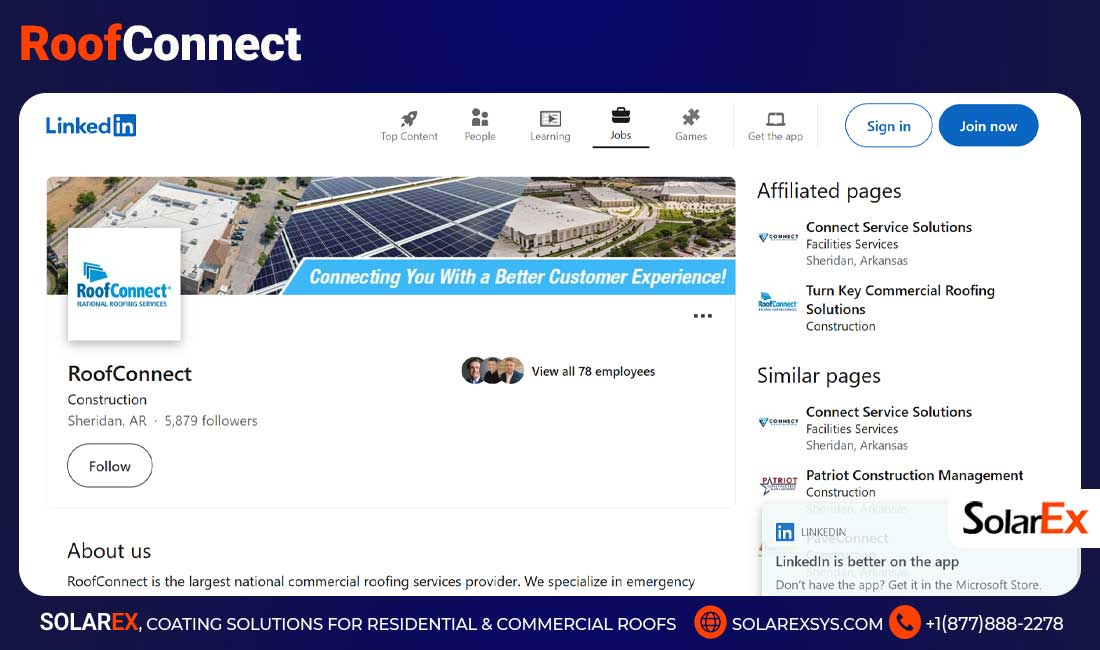This screenshot has height=650, width=1100.
Task: Click the RoofConnect company name heading
Action: 130,374
